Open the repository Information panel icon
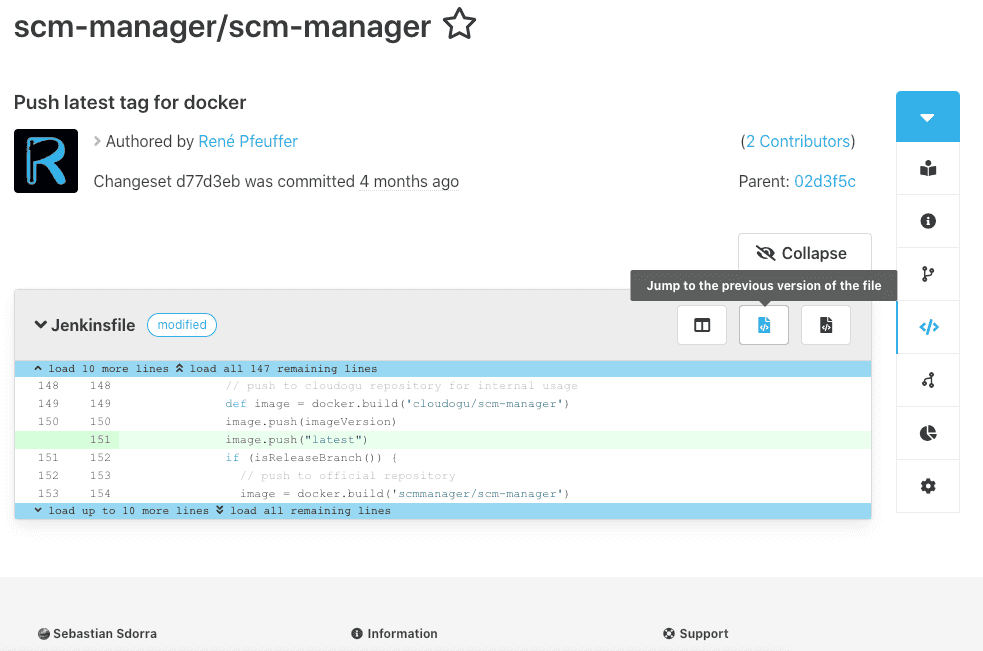 [x=928, y=220]
